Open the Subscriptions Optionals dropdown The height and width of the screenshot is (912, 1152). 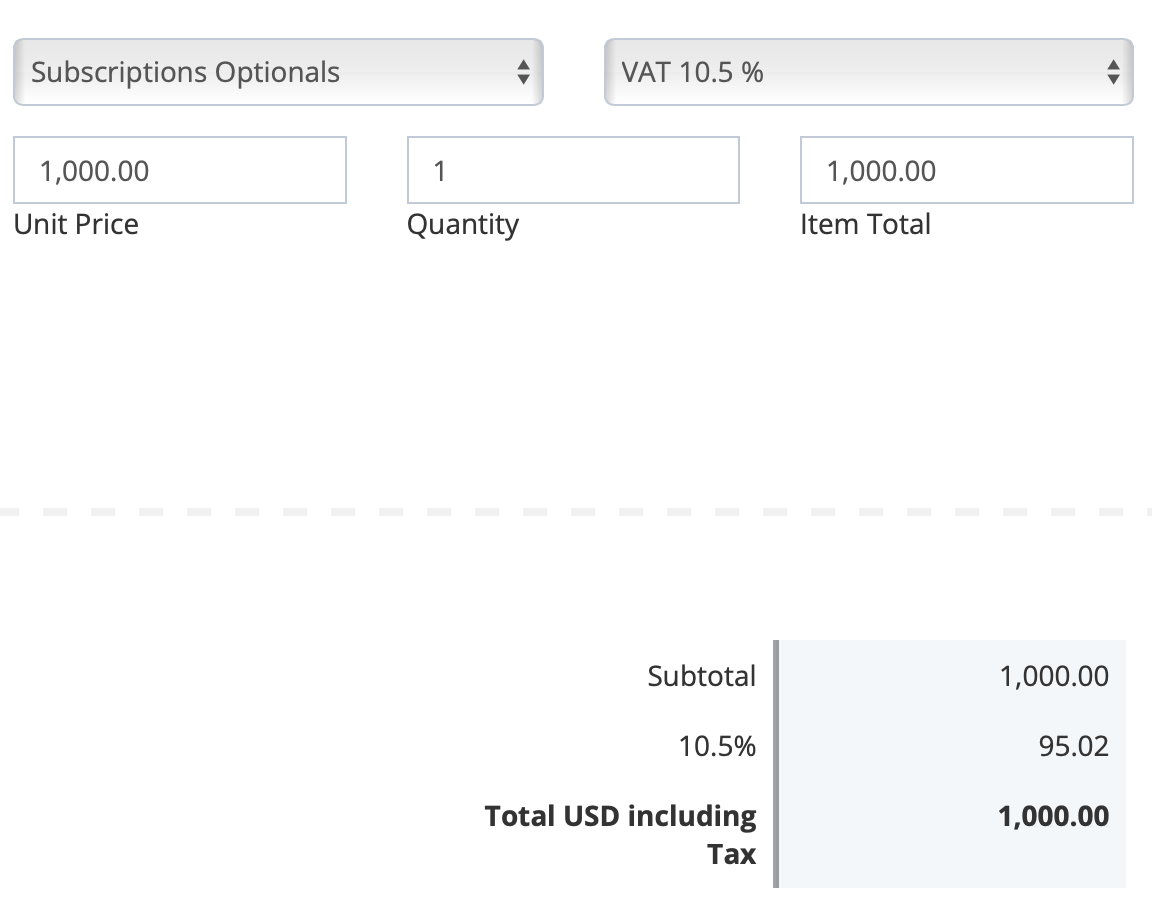(x=260, y=72)
